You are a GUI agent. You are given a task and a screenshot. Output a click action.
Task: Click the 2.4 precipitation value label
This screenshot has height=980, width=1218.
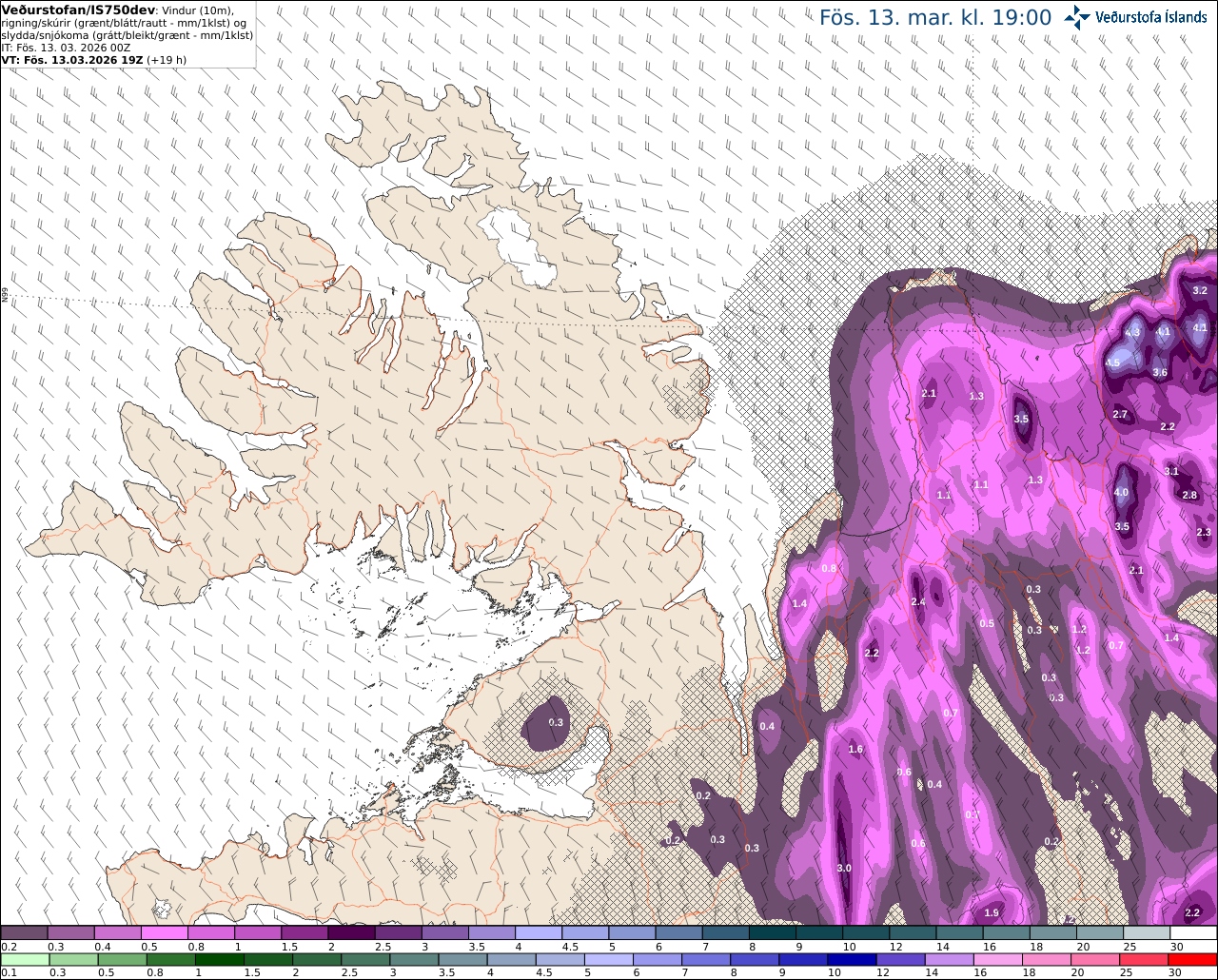pos(918,601)
